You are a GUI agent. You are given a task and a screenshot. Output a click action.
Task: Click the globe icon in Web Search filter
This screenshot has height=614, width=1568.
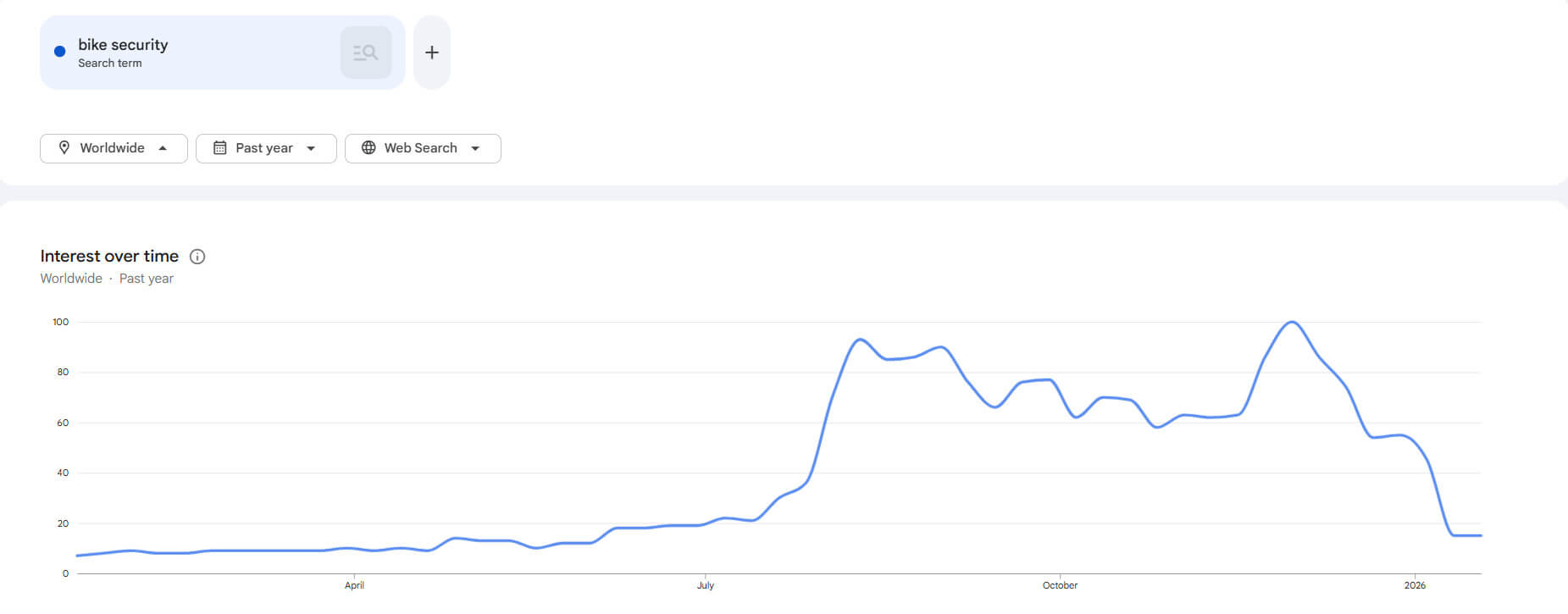[368, 148]
